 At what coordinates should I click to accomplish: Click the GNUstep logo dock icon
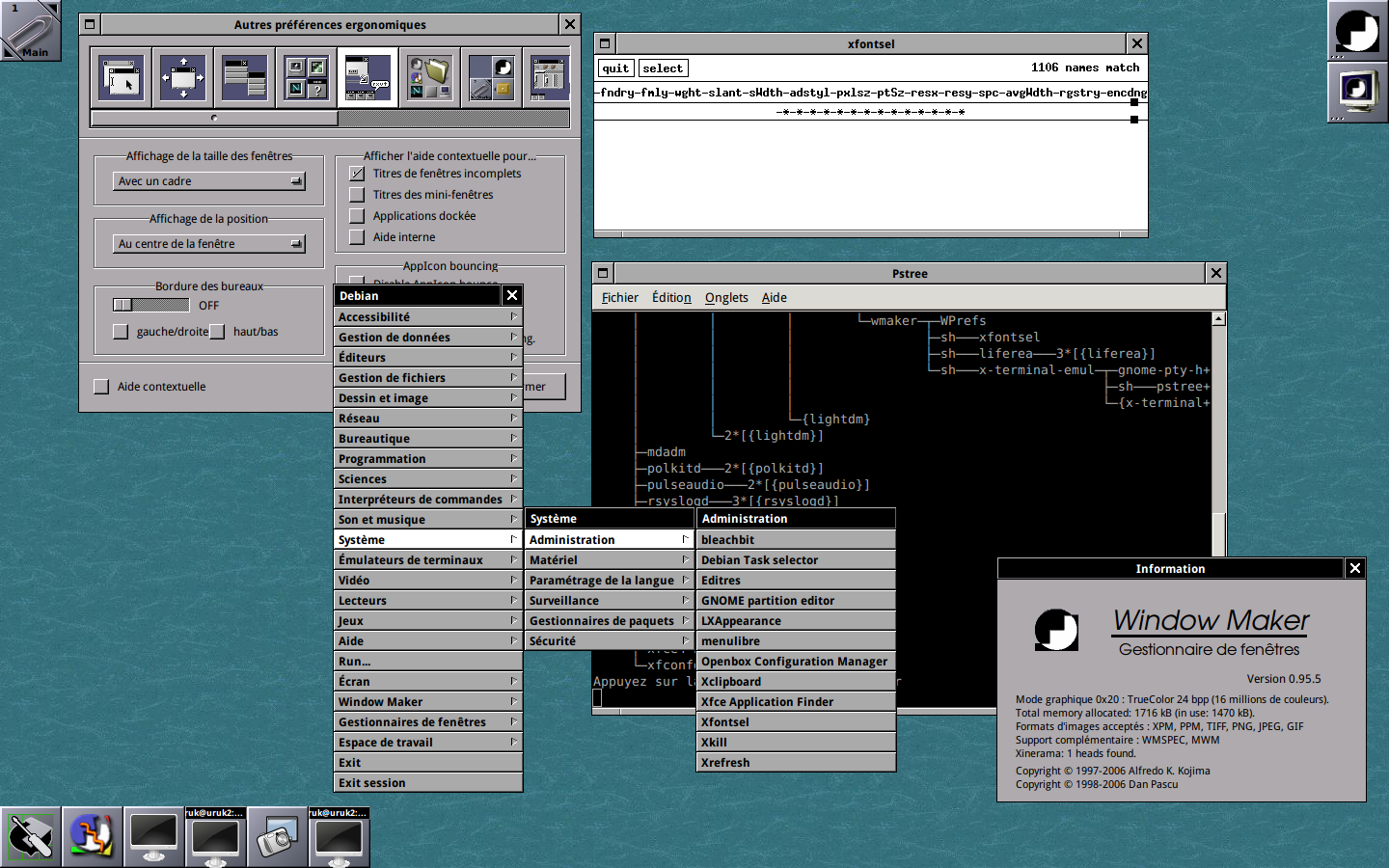[x=1358, y=31]
